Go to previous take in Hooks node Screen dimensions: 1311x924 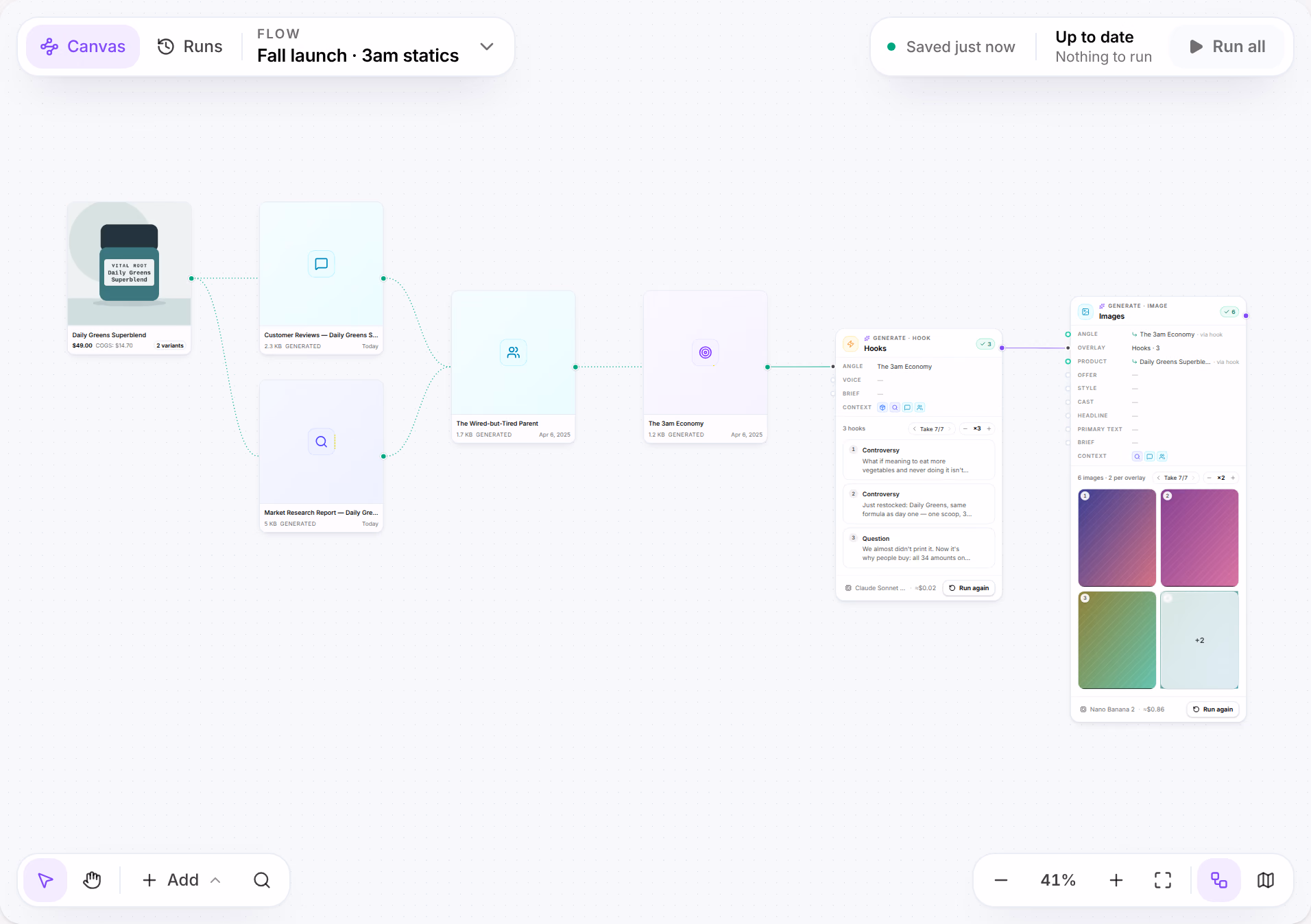tap(914, 429)
